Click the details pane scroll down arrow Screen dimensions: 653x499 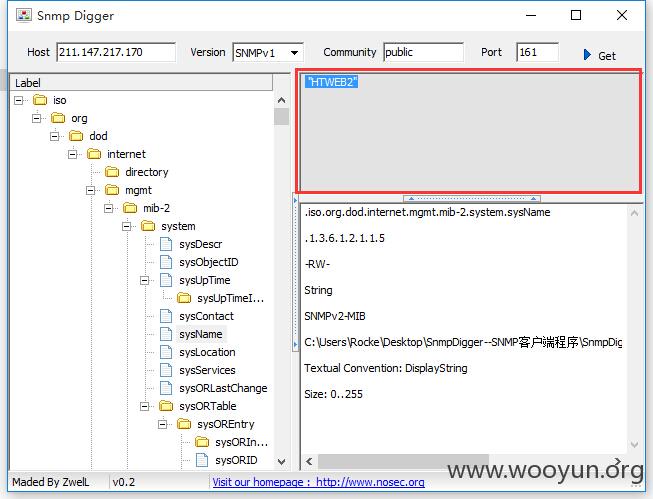coord(634,445)
